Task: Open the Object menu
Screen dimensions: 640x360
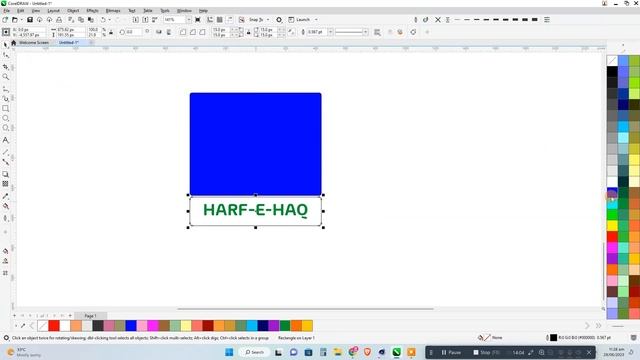Action: coord(73,11)
